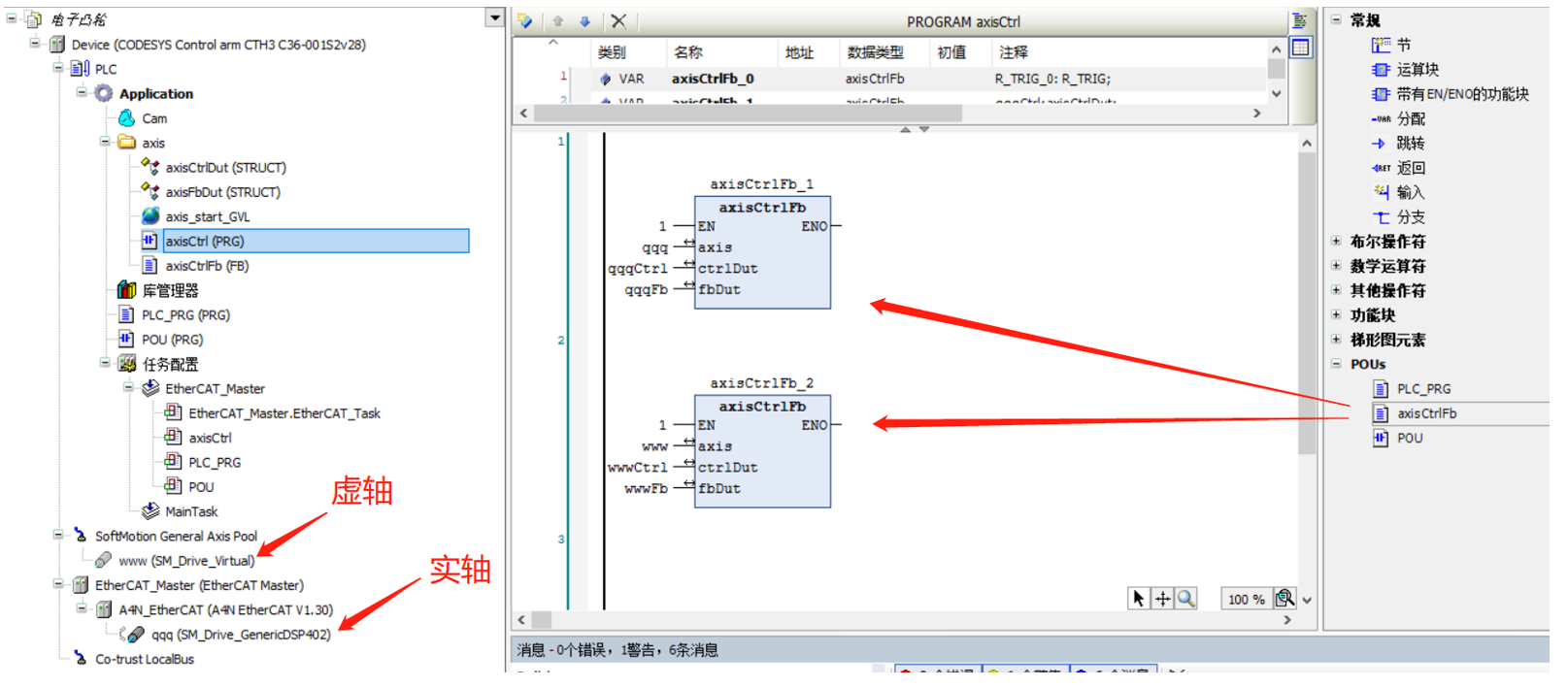Collapse the Device node
The width and height of the screenshot is (1568, 688).
pos(35,44)
